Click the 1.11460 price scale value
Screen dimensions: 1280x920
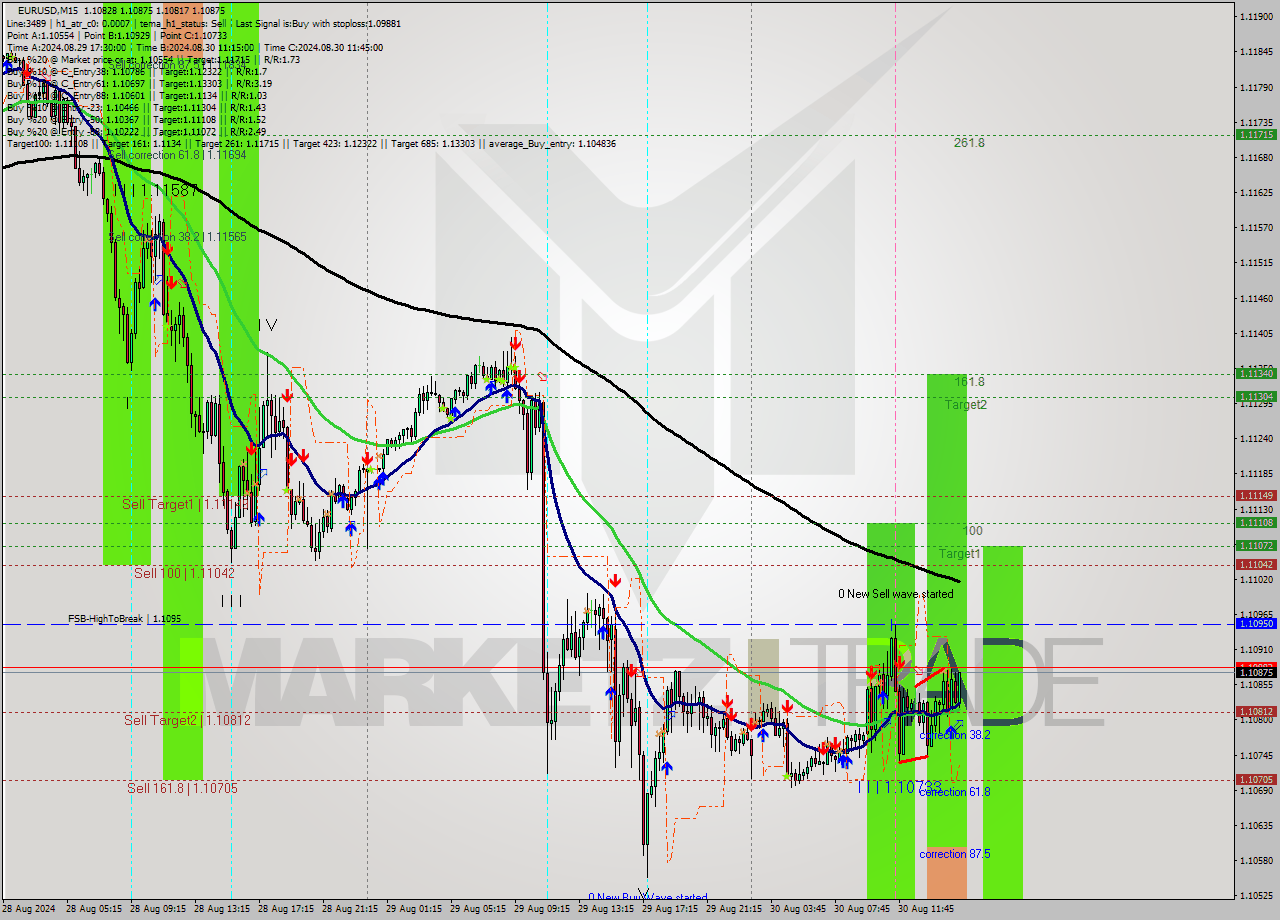[x=1255, y=298]
